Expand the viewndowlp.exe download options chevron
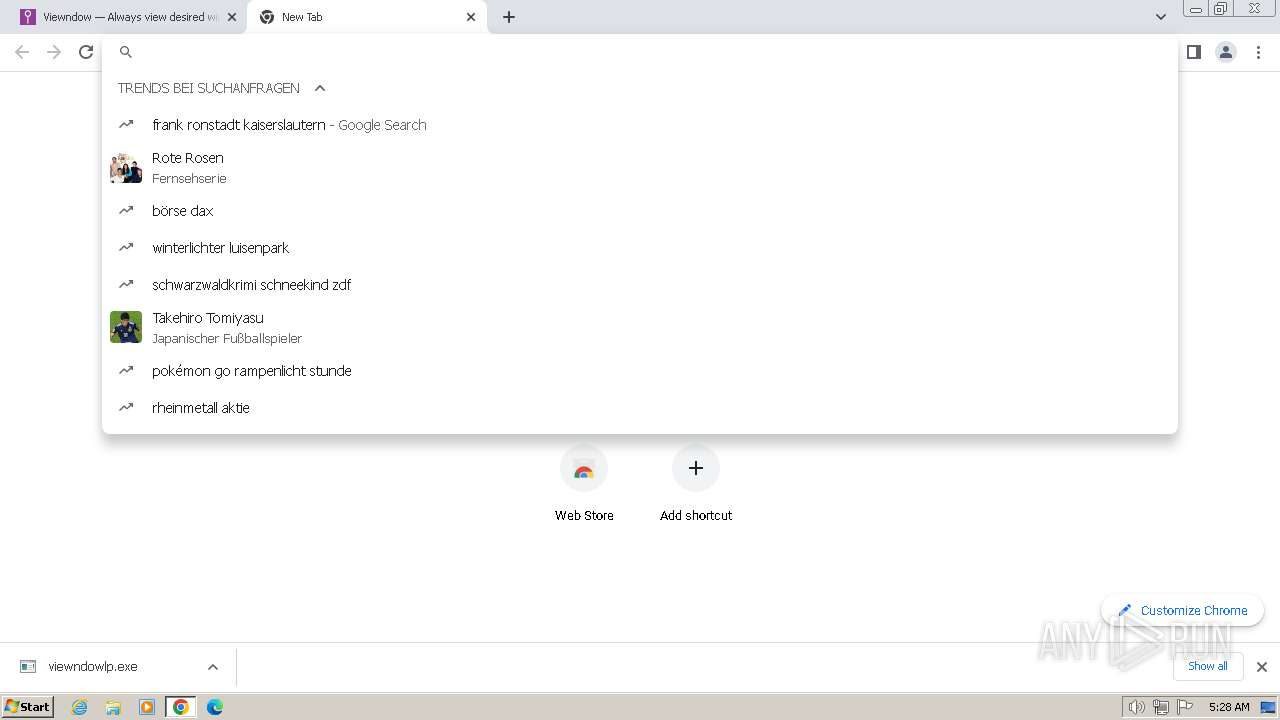Image resolution: width=1280 pixels, height=720 pixels. (213, 667)
